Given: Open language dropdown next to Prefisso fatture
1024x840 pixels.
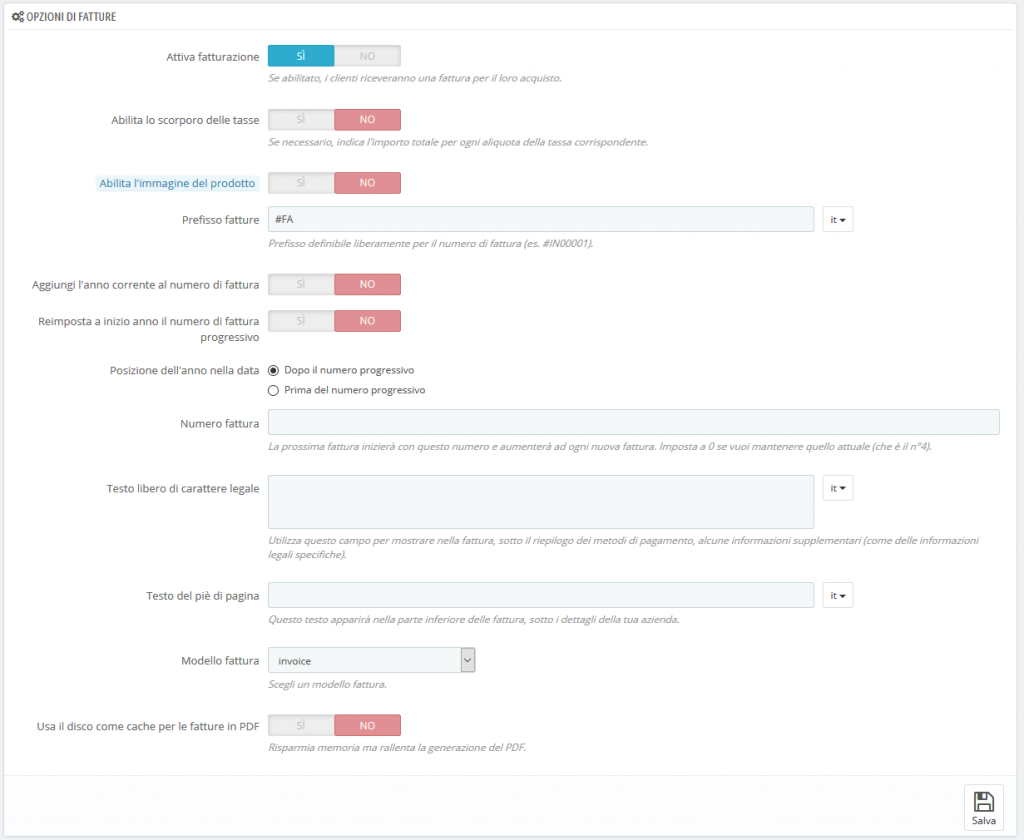Looking at the screenshot, I should point(837,220).
